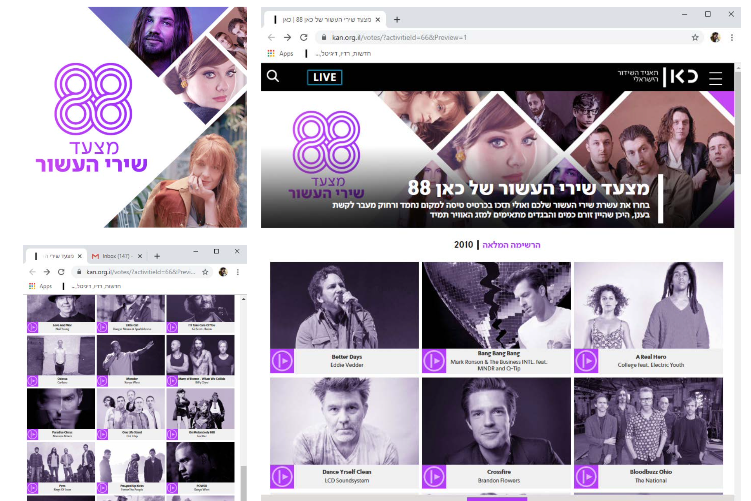Image resolution: width=751 pixels, height=501 pixels.
Task: Go back in the large browser window
Action: (x=272, y=37)
